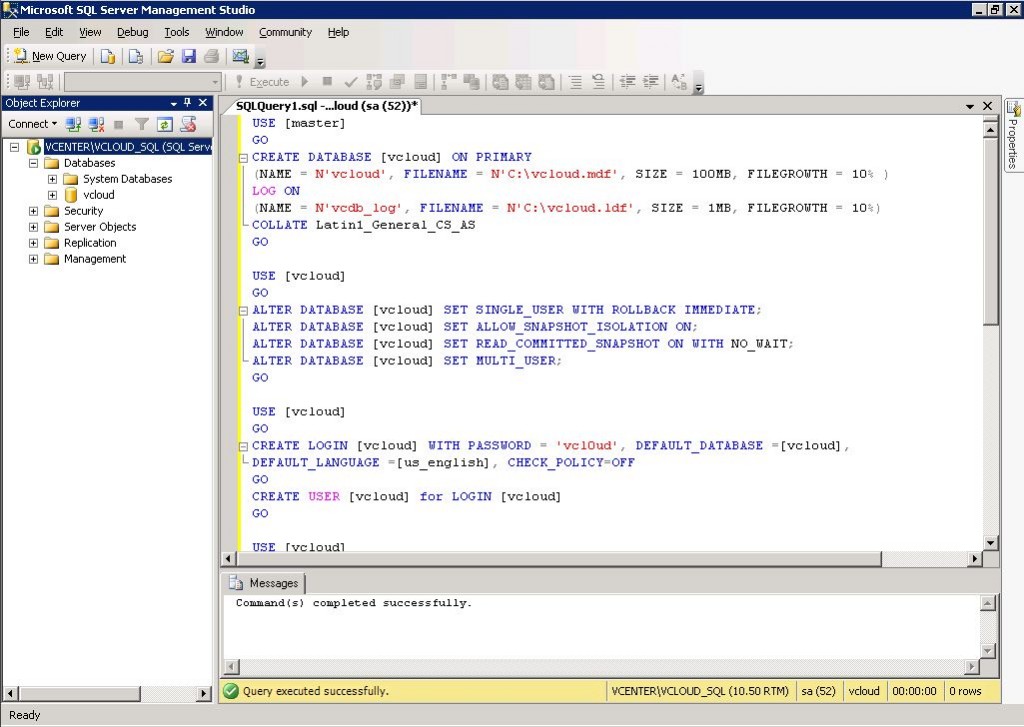Open a new Database Engine Query
1024x727 pixels.
coord(108,57)
